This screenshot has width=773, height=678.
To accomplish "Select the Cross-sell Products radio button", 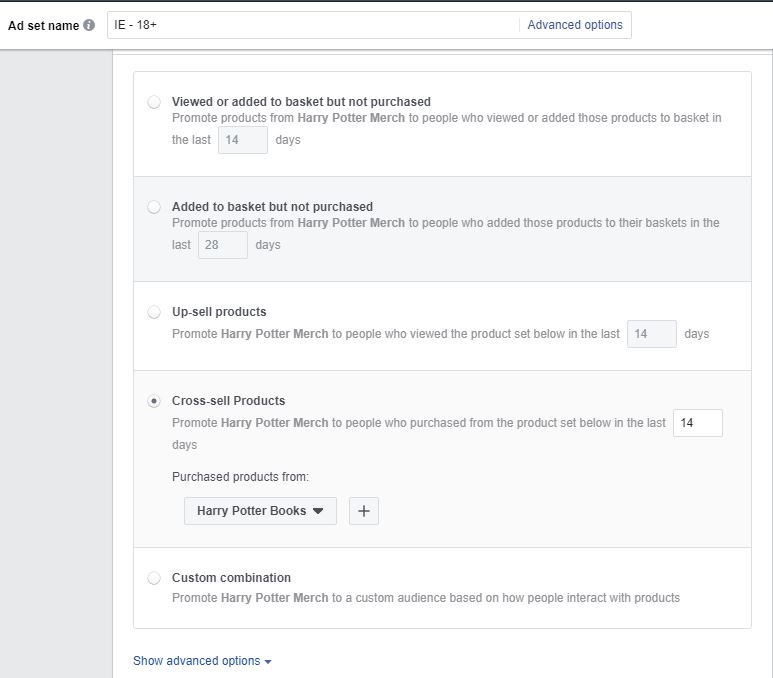I will (154, 401).
